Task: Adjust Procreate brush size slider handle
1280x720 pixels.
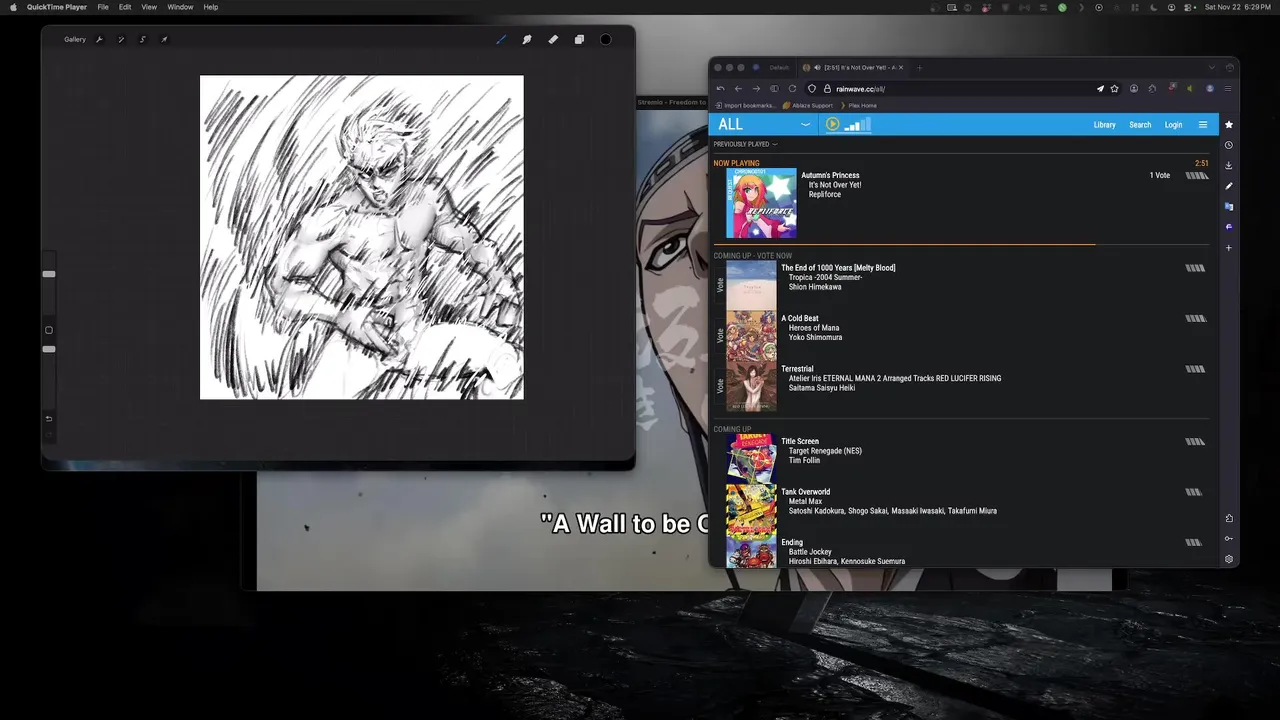Action: point(48,273)
